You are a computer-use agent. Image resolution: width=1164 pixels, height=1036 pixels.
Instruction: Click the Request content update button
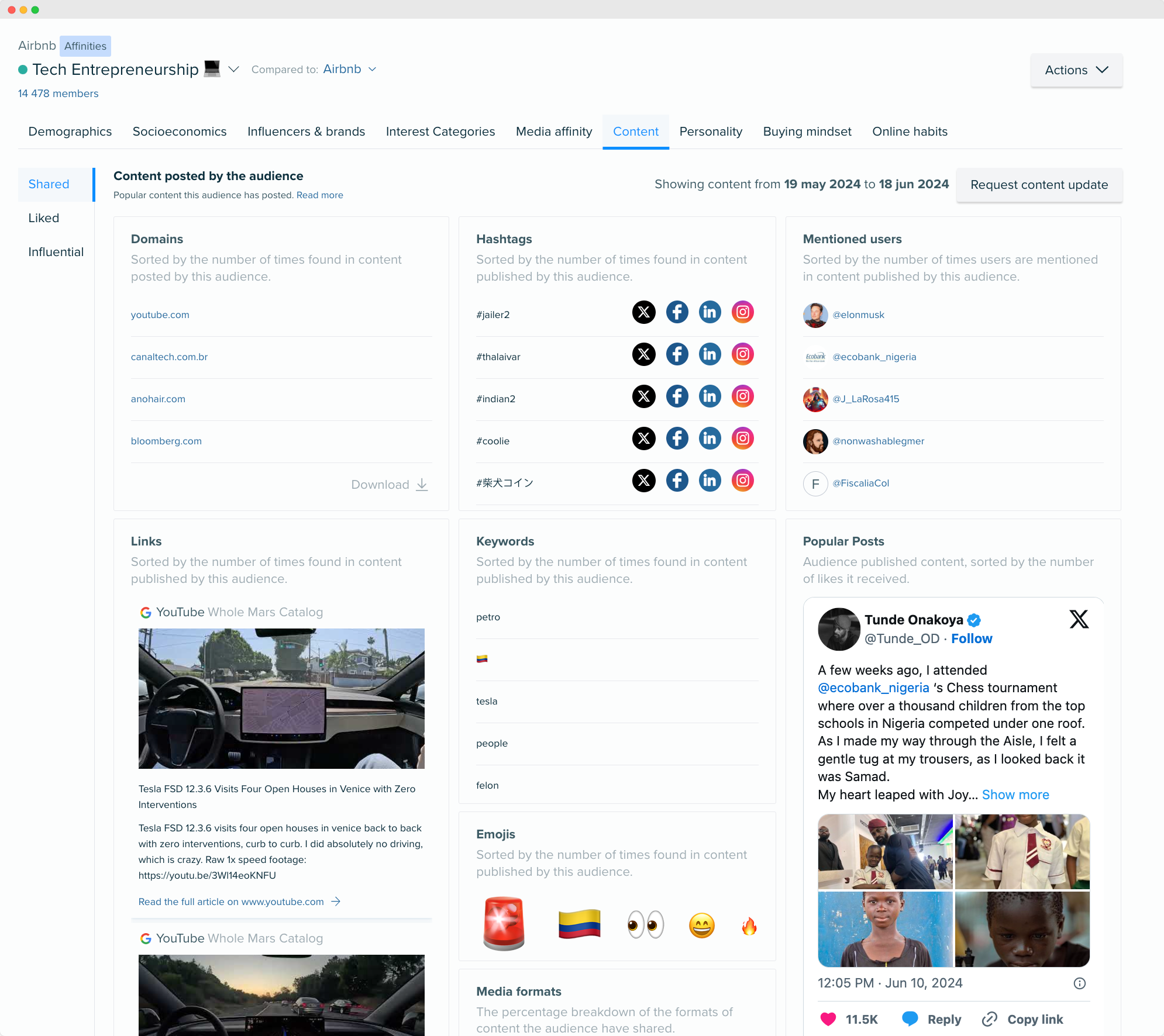coord(1039,184)
